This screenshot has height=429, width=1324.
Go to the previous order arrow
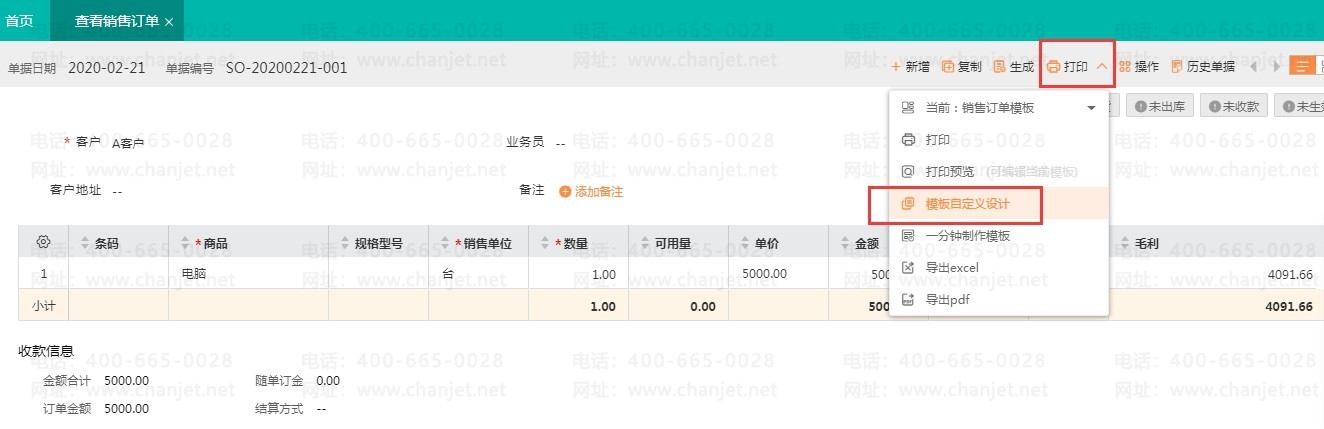[x=1254, y=67]
